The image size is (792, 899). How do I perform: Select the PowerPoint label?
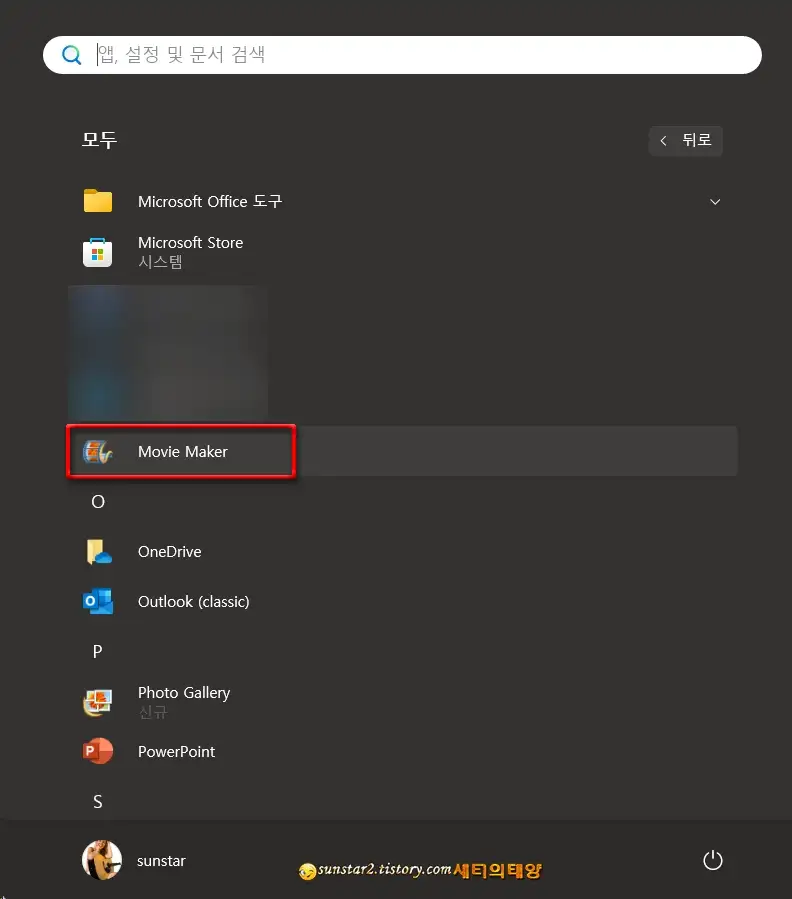[177, 752]
